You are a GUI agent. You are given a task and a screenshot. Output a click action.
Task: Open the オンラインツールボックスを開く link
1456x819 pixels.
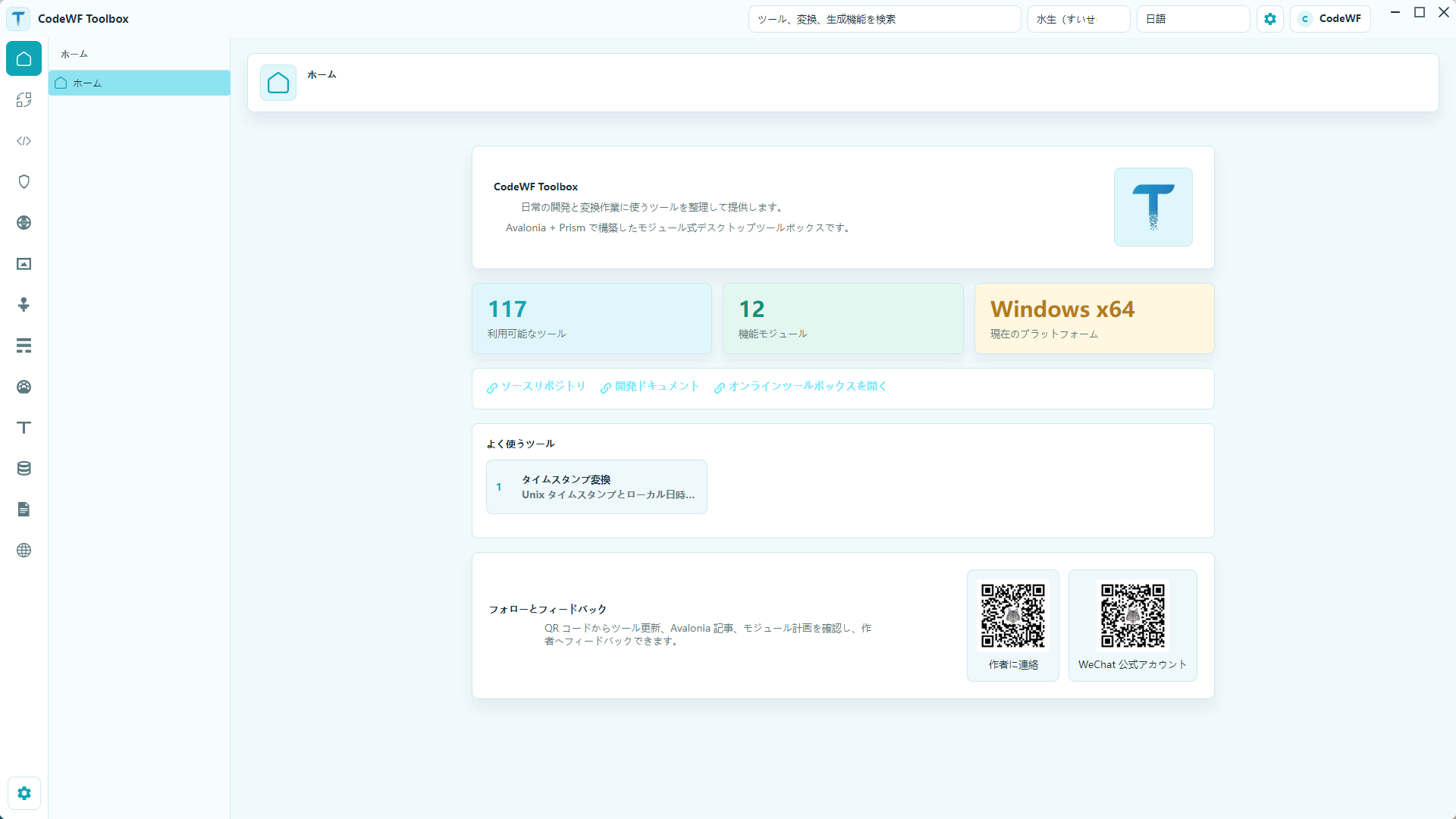800,387
